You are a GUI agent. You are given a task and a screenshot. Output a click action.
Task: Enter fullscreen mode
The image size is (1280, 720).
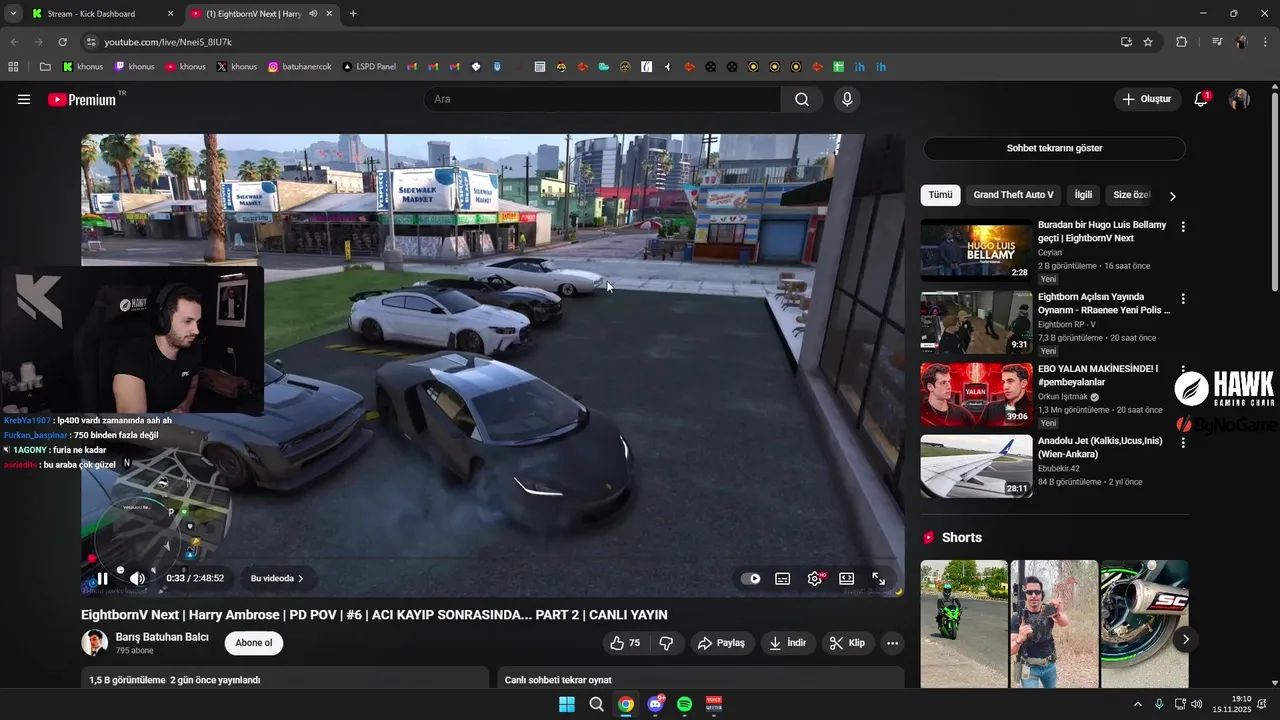879,578
